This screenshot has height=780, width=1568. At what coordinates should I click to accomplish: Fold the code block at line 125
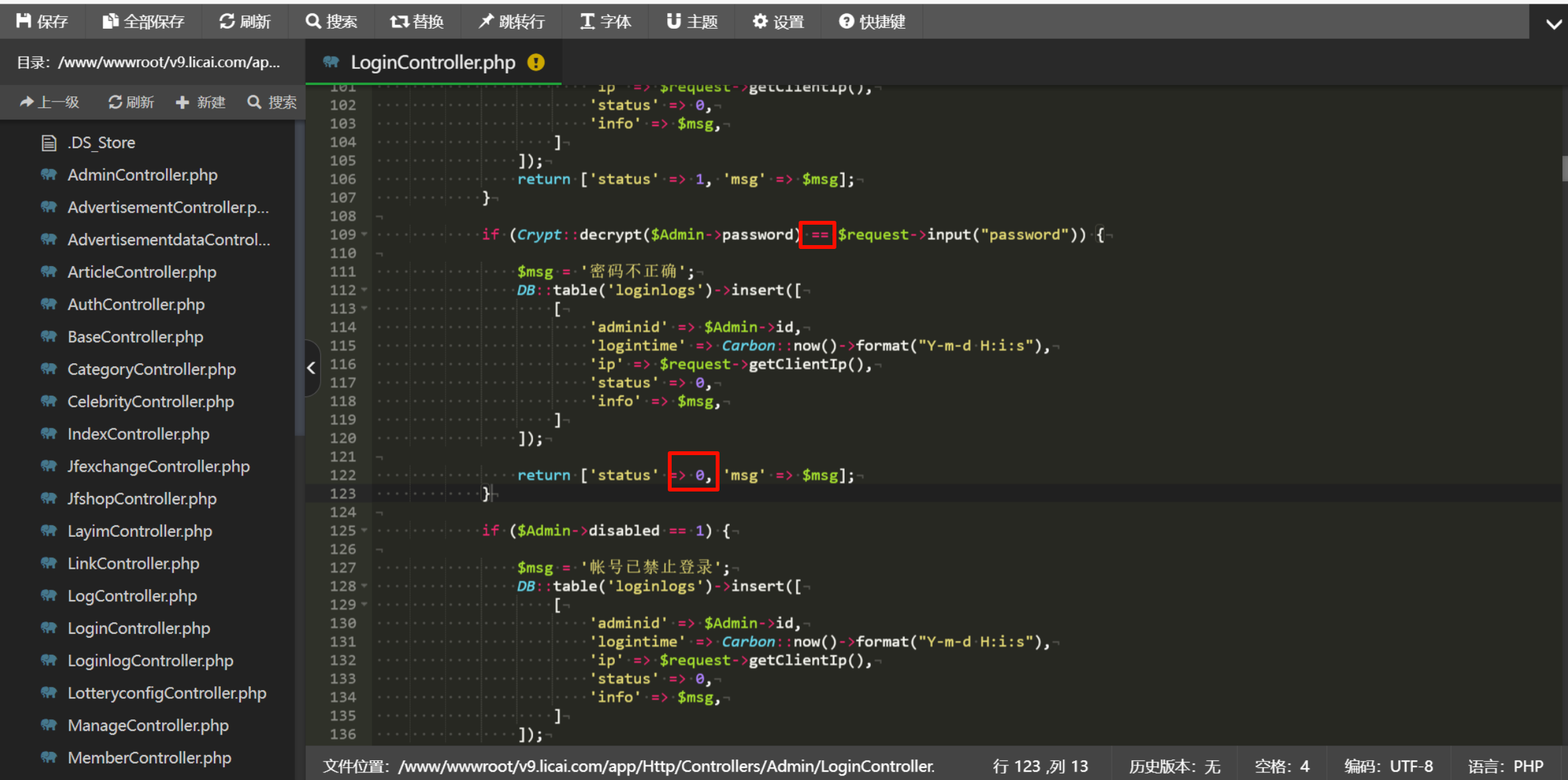[x=365, y=530]
